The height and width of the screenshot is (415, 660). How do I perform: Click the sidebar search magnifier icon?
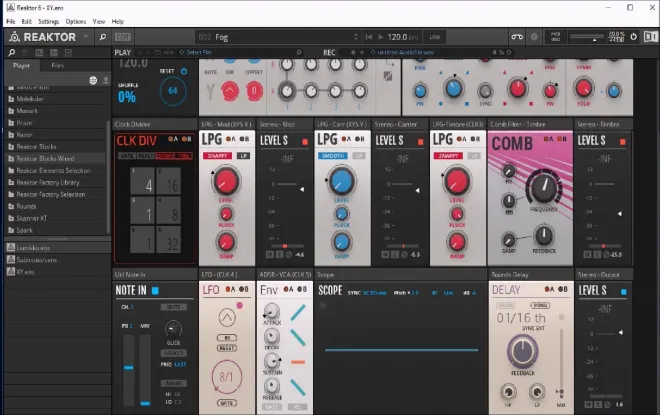point(12,53)
